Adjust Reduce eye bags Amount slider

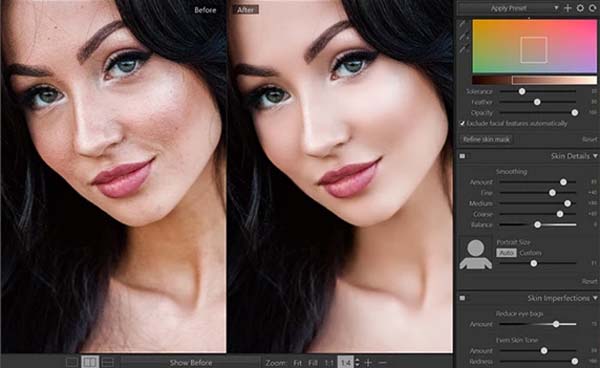pyautogui.click(x=556, y=324)
